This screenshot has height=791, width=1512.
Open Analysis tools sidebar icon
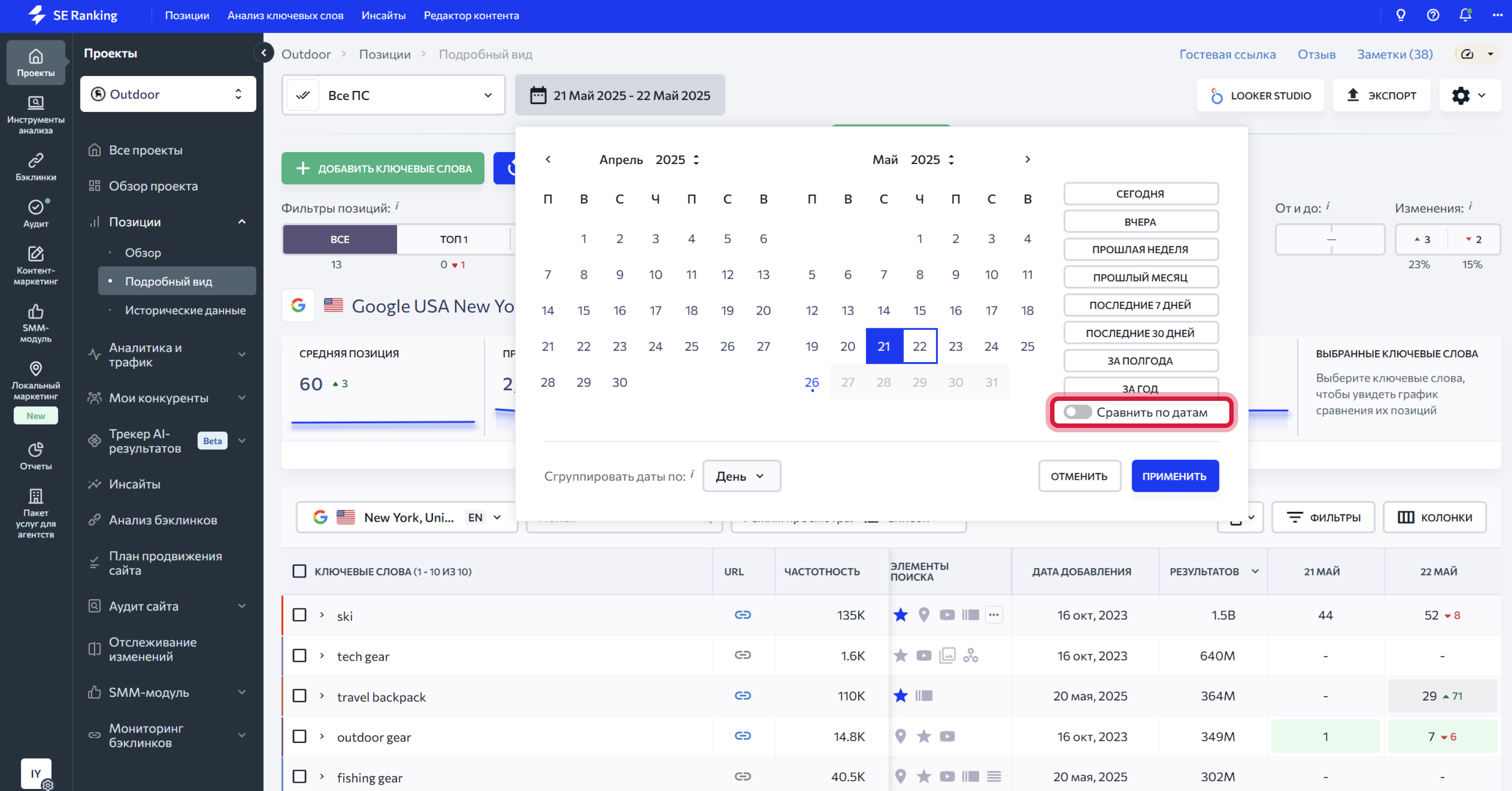click(x=36, y=115)
